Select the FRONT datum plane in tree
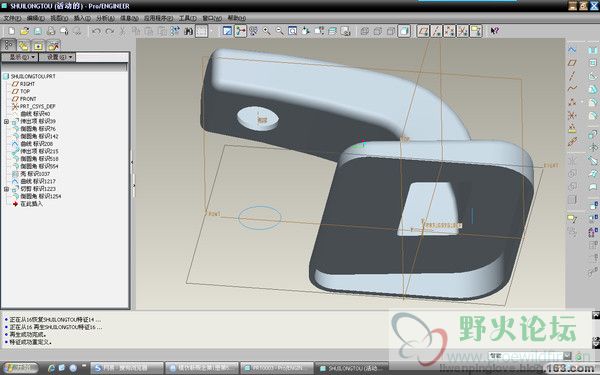This screenshot has width=600, height=375. pyautogui.click(x=28, y=99)
